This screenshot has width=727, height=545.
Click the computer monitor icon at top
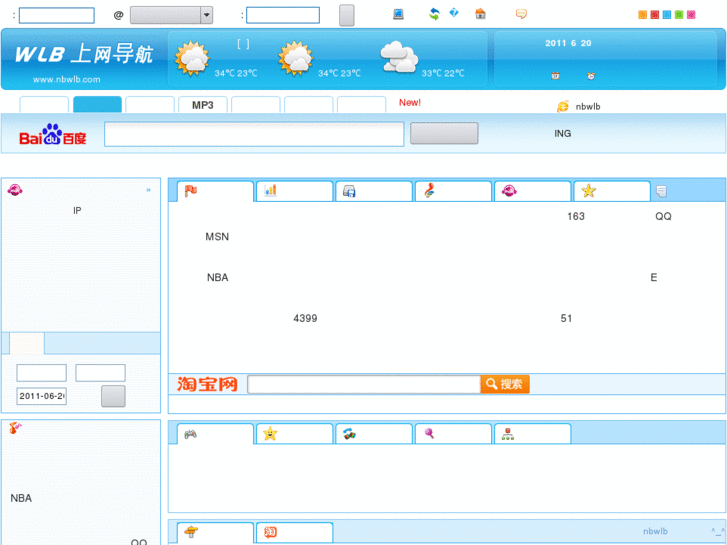click(398, 14)
